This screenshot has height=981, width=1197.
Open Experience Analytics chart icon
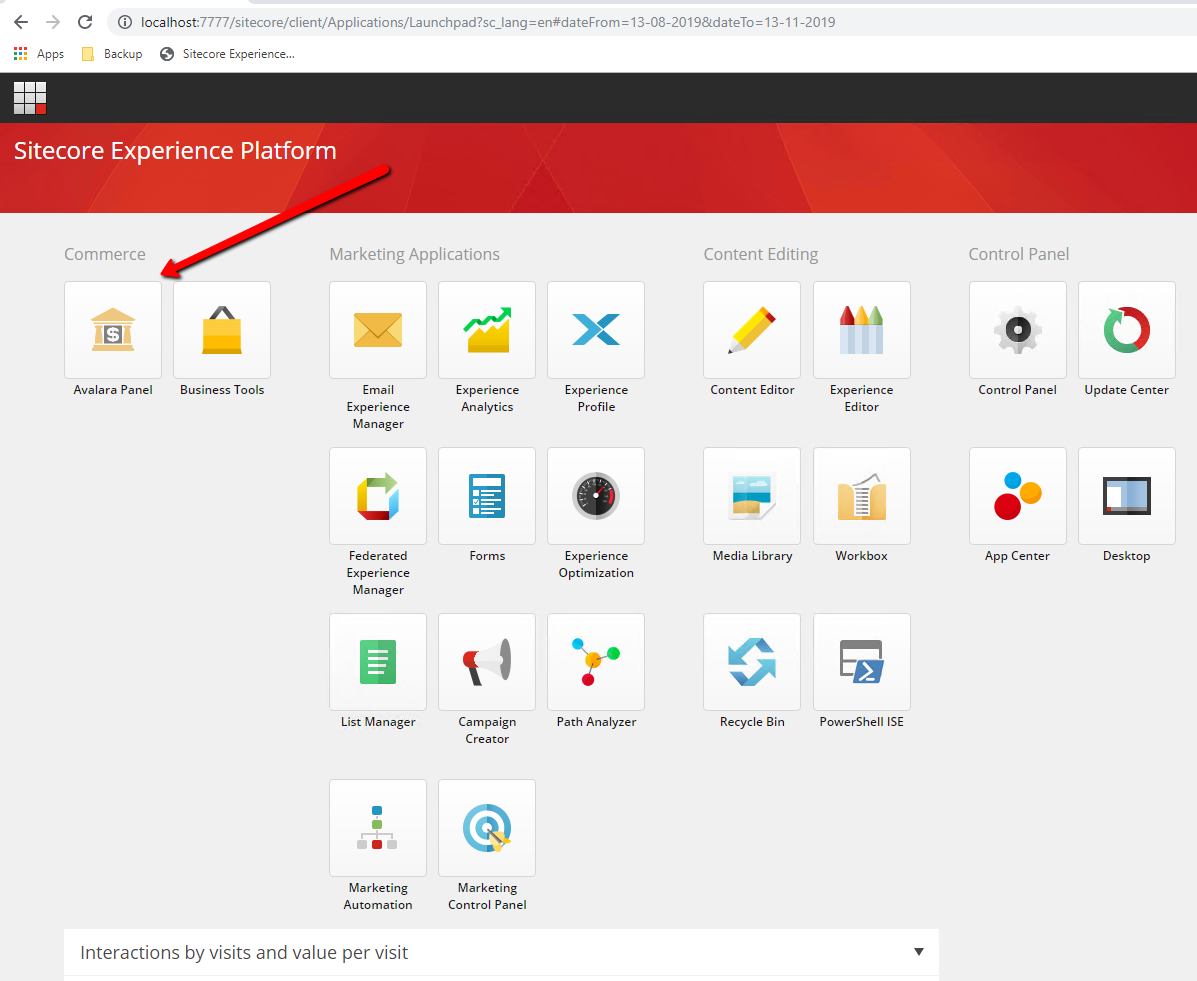click(487, 330)
